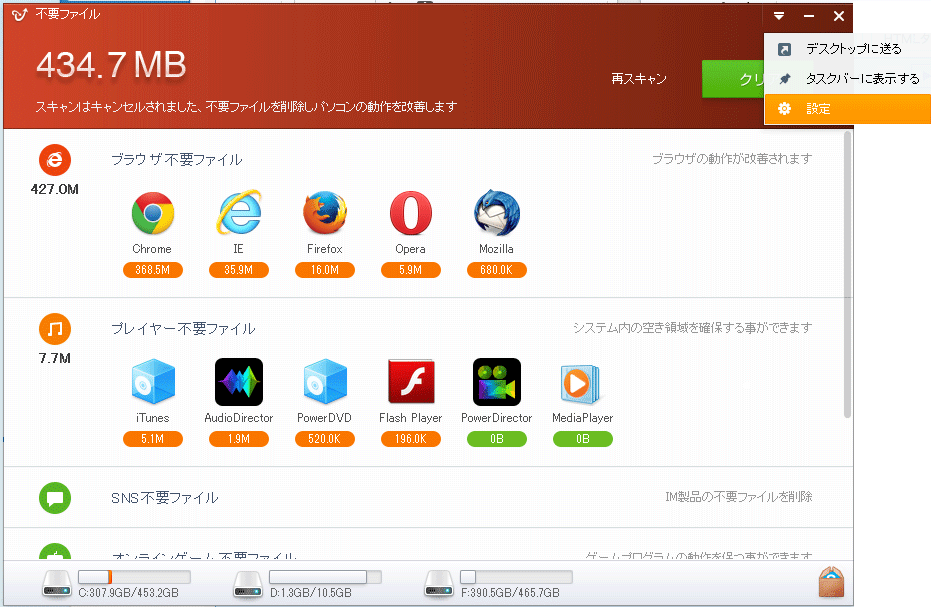The image size is (931, 607).
Task: Select the MediaPlayer icon
Action: pyautogui.click(x=580, y=384)
